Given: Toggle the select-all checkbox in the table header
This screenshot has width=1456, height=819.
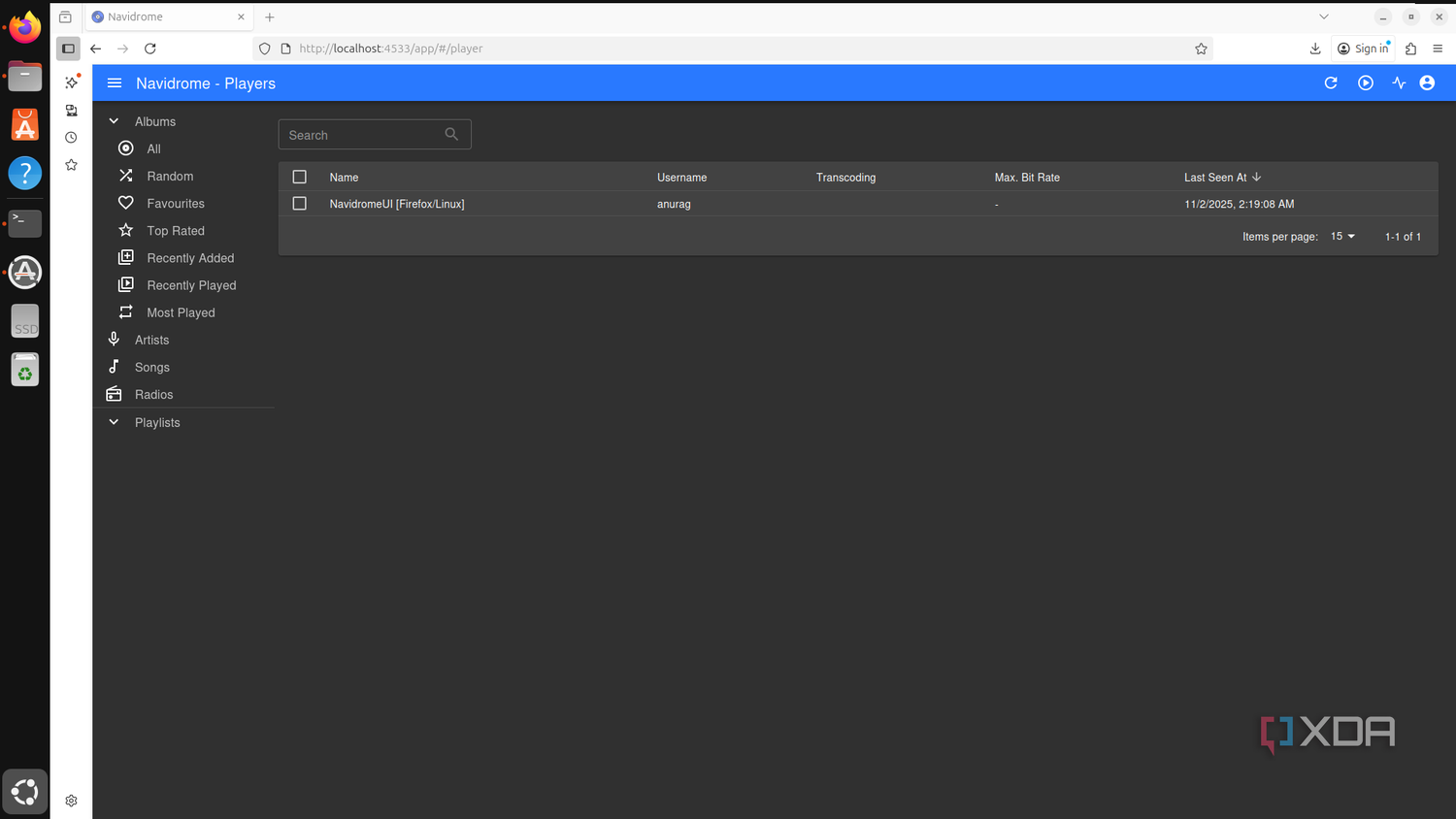Looking at the screenshot, I should (x=300, y=177).
